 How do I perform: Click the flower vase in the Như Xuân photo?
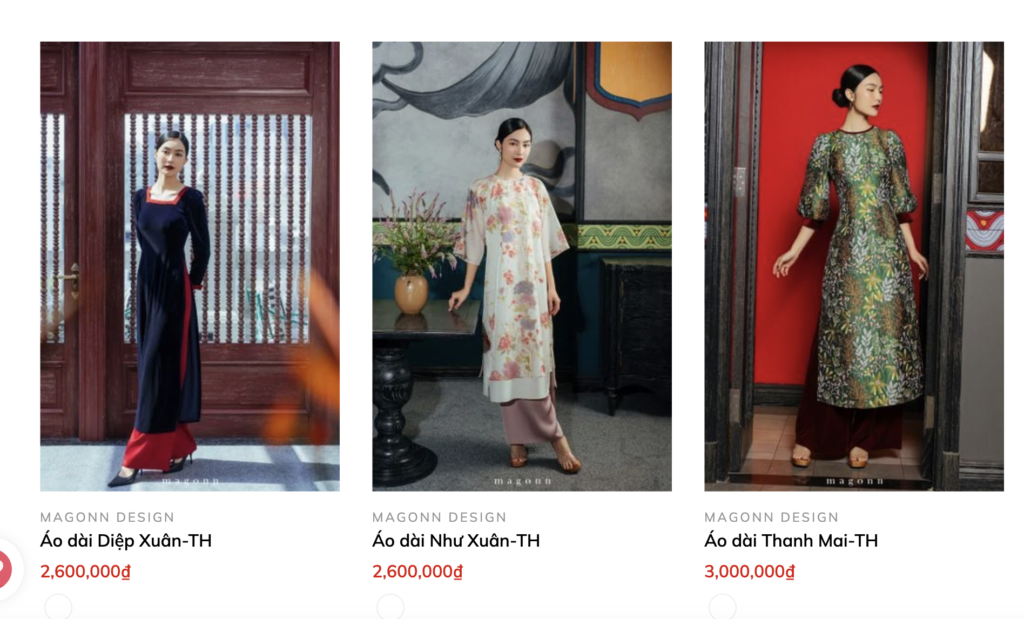[x=411, y=294]
